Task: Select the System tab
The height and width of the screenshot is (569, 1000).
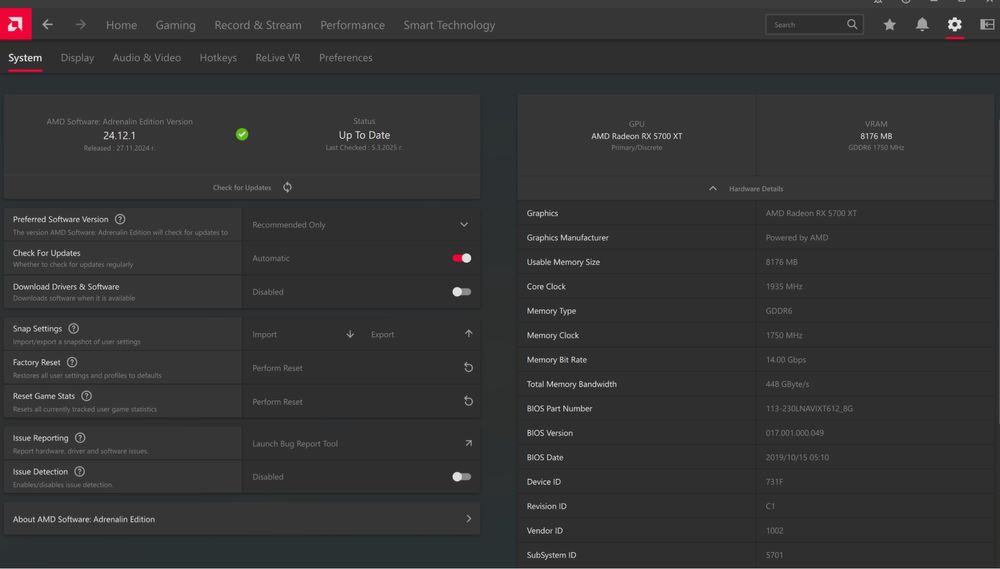Action: point(25,57)
